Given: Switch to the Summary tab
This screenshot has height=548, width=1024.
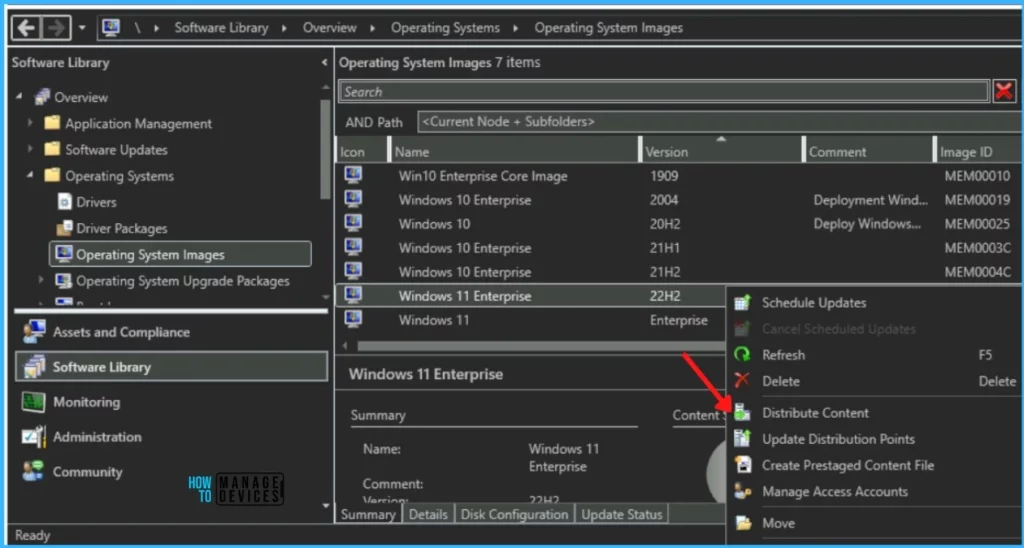Looking at the screenshot, I should (x=368, y=514).
